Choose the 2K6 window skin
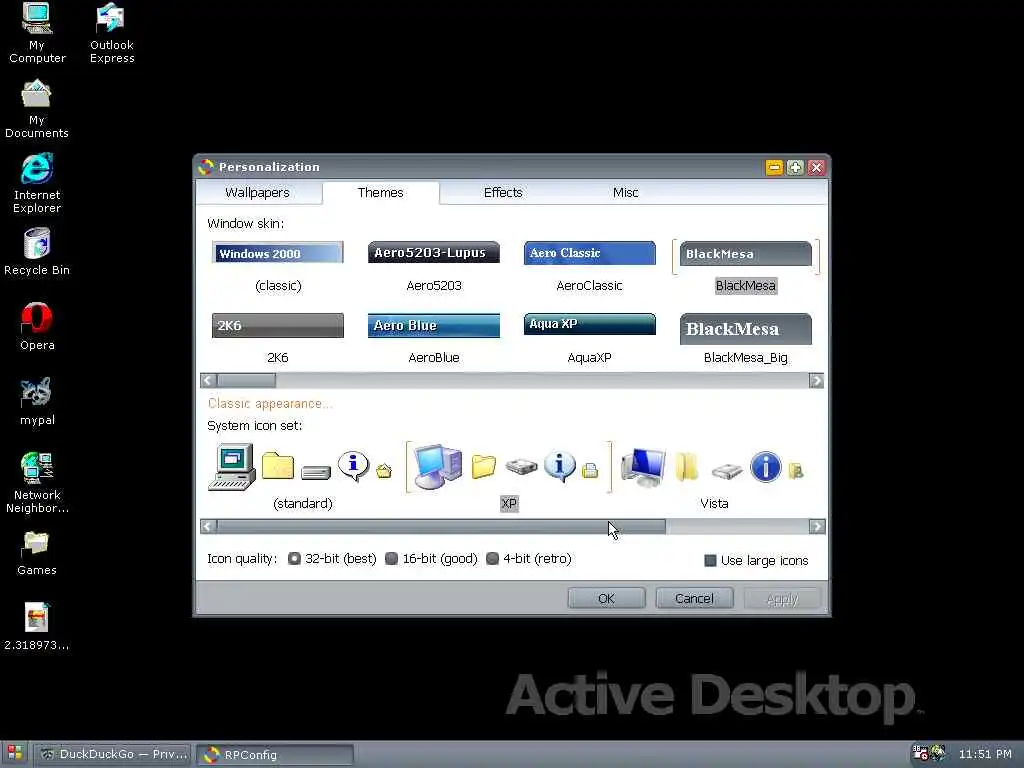Viewport: 1024px width, 768px height. 278,339
